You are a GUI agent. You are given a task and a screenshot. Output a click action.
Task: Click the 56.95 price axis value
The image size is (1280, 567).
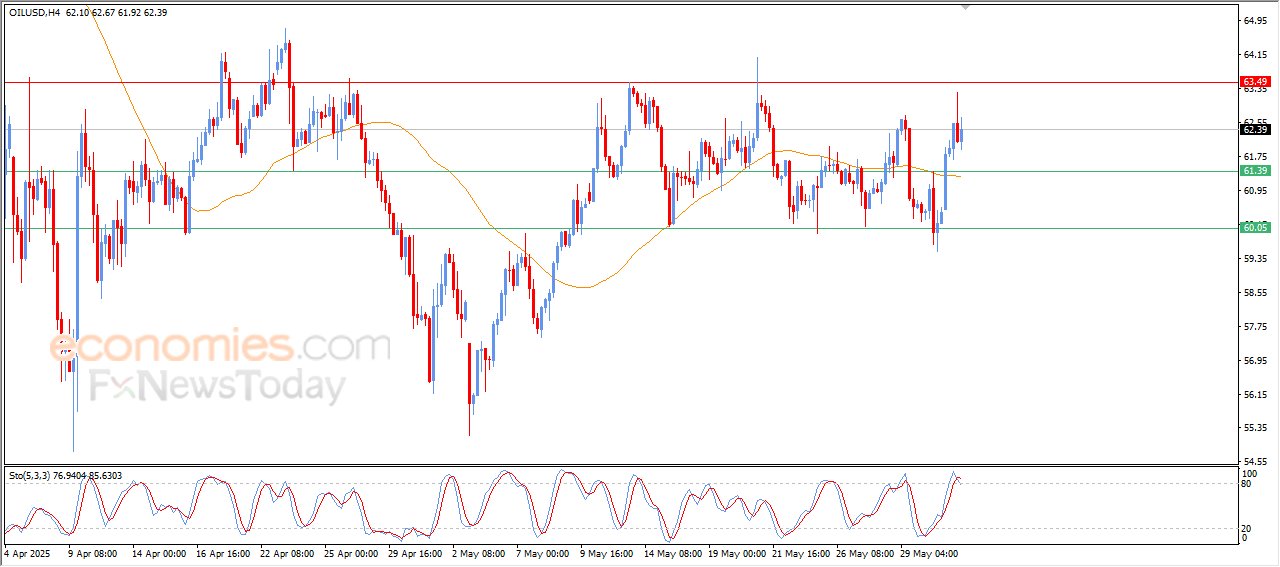tap(1255, 360)
